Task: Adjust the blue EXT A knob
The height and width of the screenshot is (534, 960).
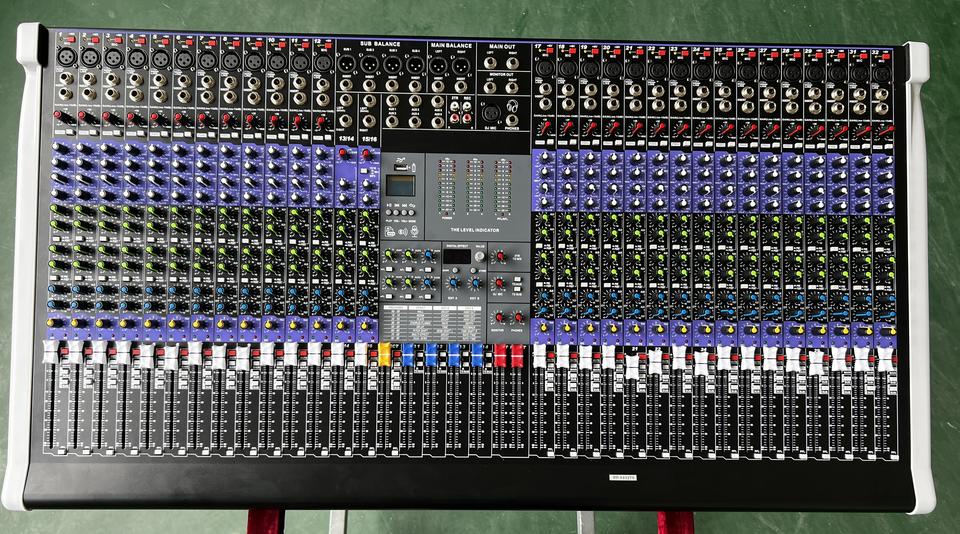Action: [453, 282]
